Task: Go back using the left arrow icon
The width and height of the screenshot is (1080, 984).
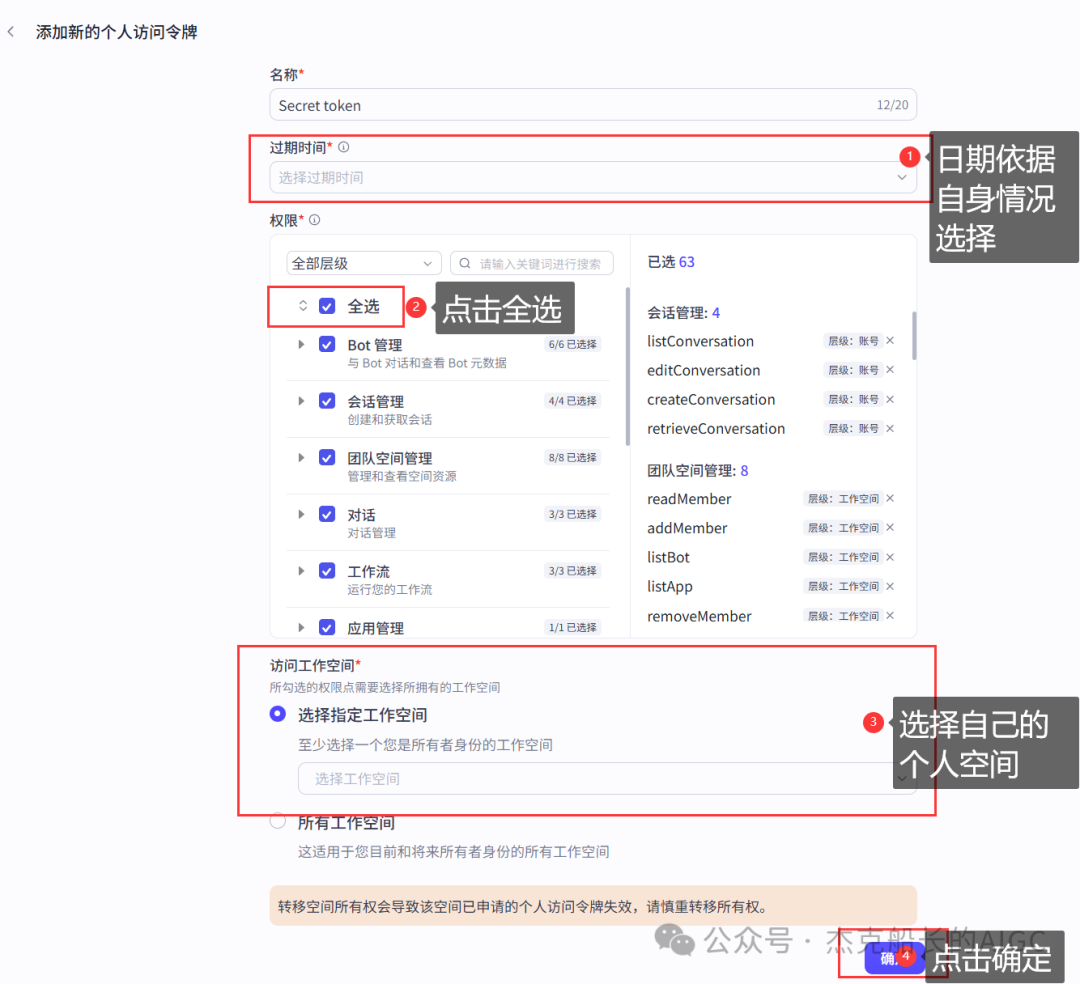Action: pyautogui.click(x=10, y=32)
